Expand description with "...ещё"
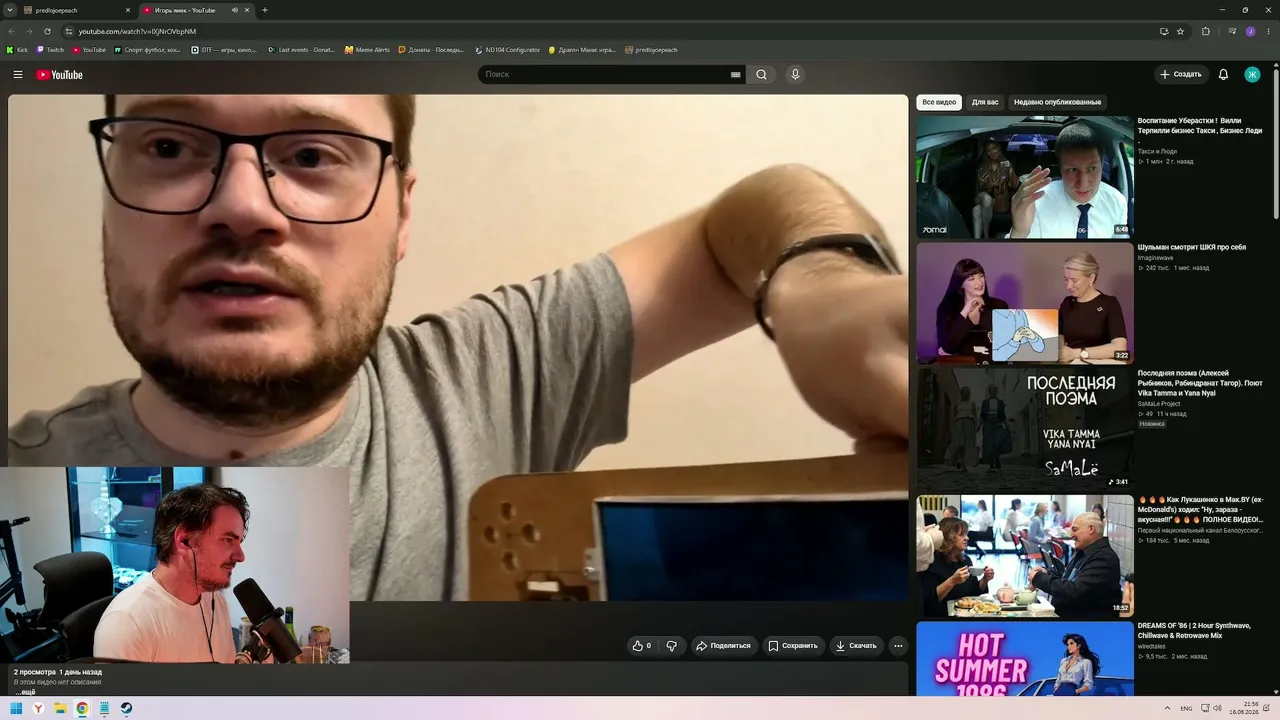This screenshot has height=720, width=1280. point(25,692)
